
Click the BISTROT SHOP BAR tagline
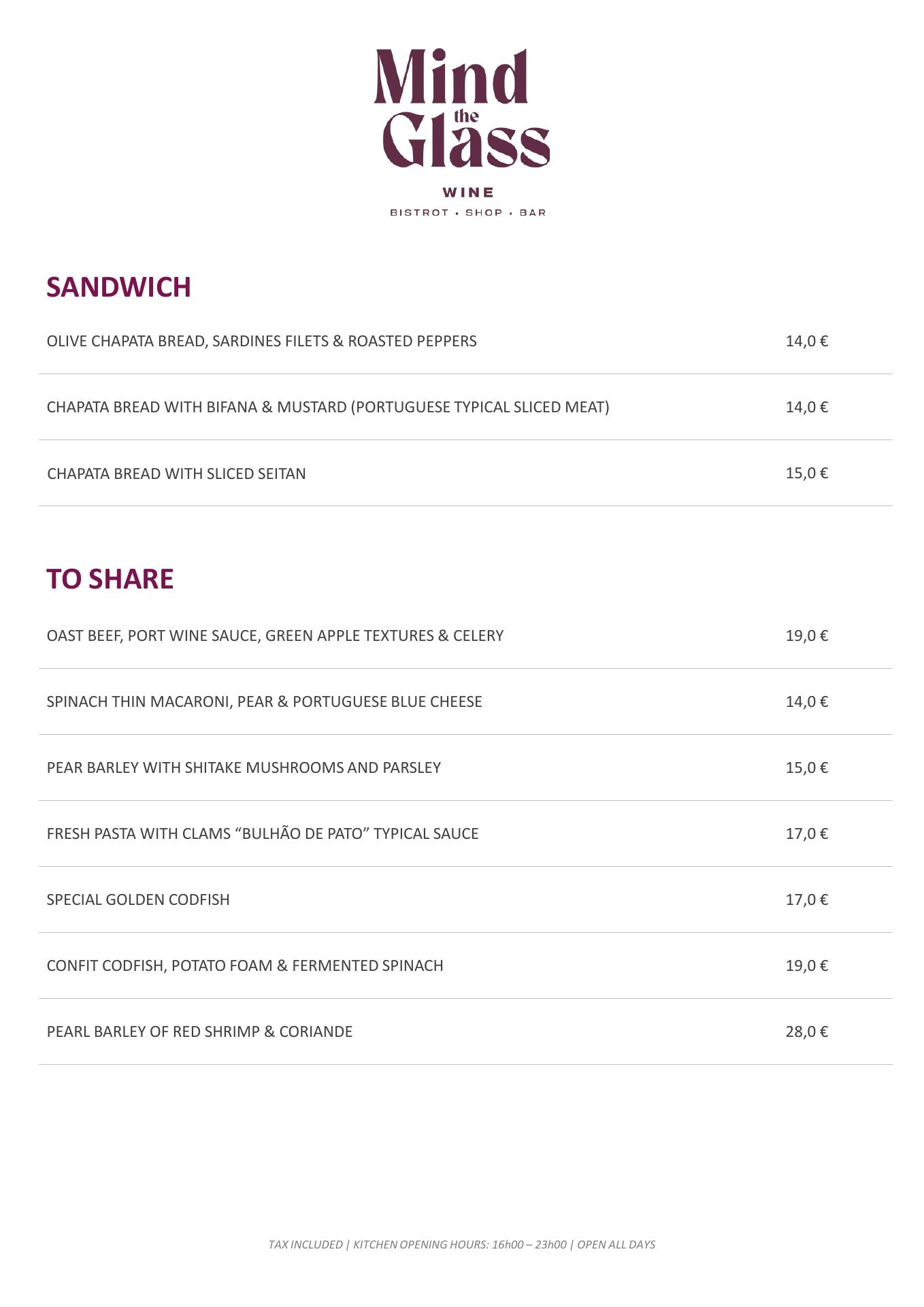tap(467, 213)
